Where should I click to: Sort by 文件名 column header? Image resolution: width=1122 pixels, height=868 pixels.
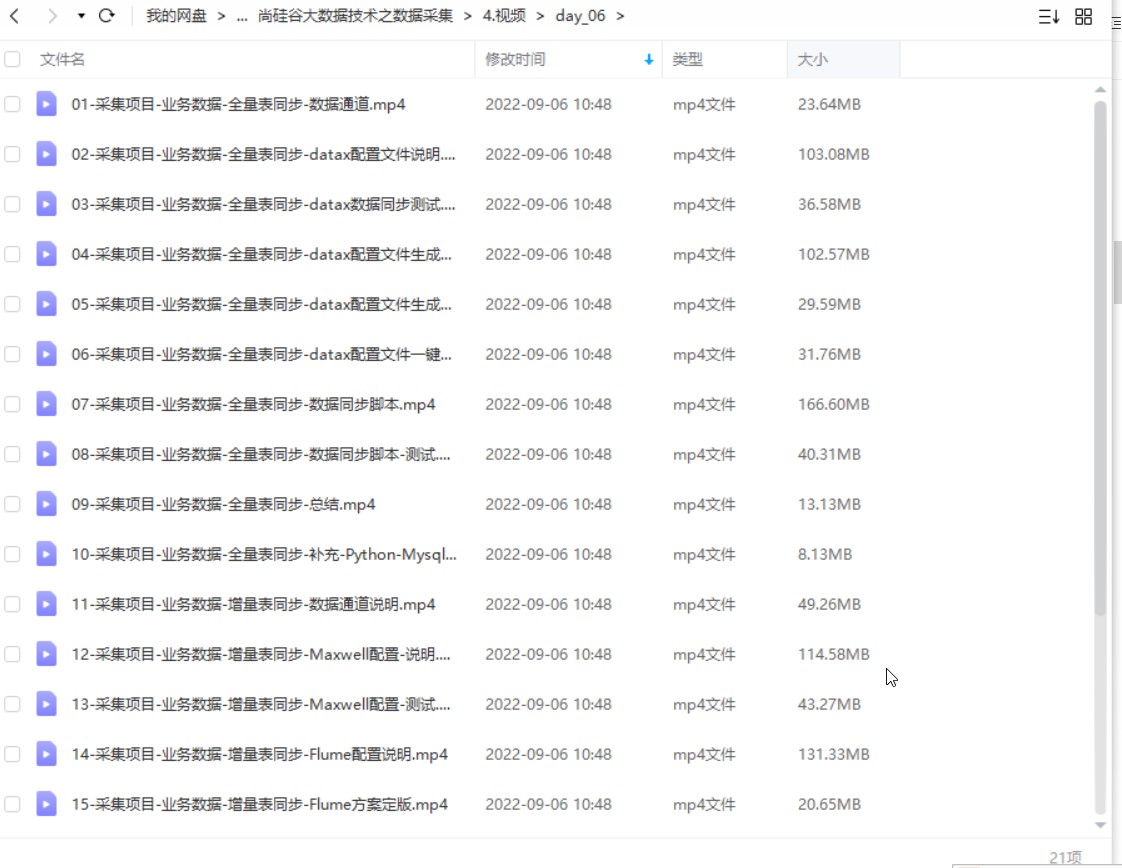62,59
